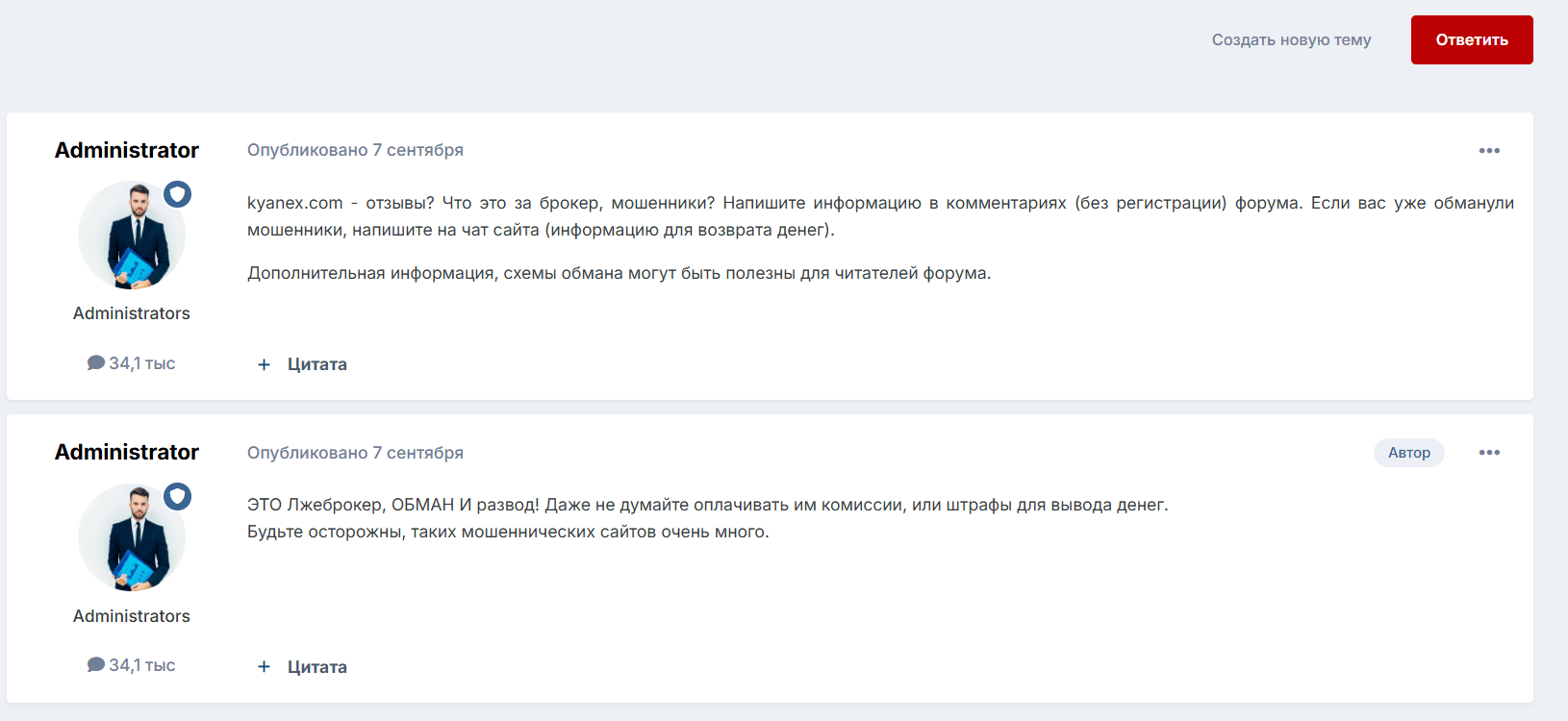Click Цитата under the Лжеброкер post

pyautogui.click(x=316, y=667)
